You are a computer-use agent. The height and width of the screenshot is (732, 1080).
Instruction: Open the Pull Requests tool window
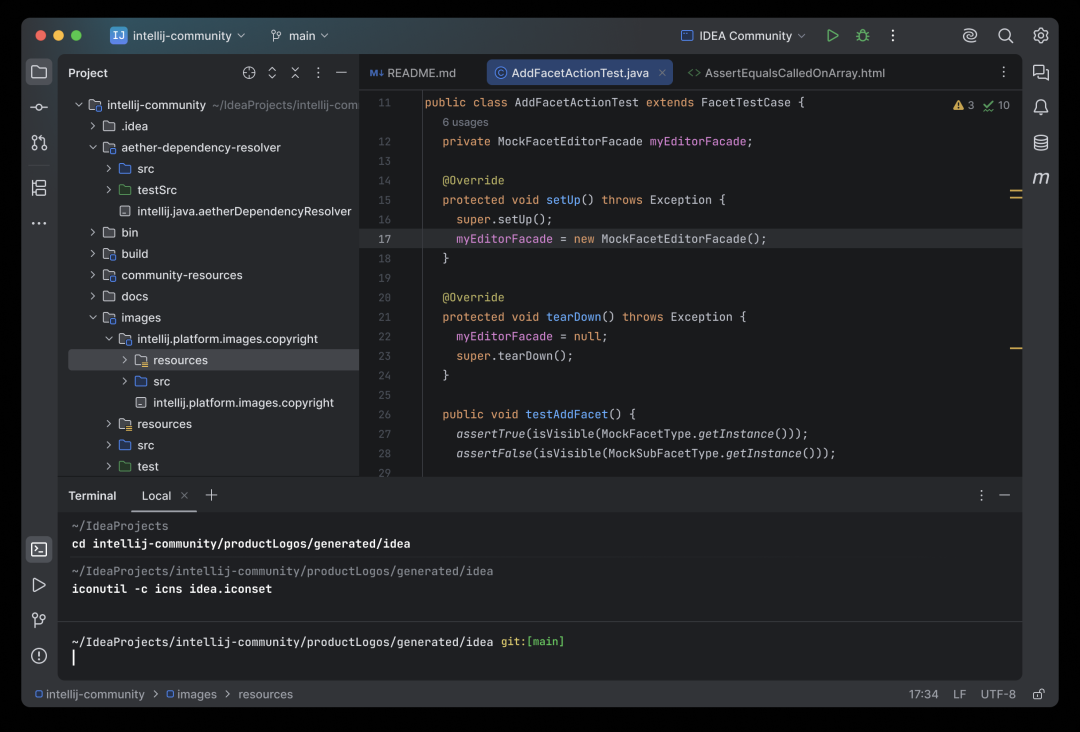click(39, 143)
